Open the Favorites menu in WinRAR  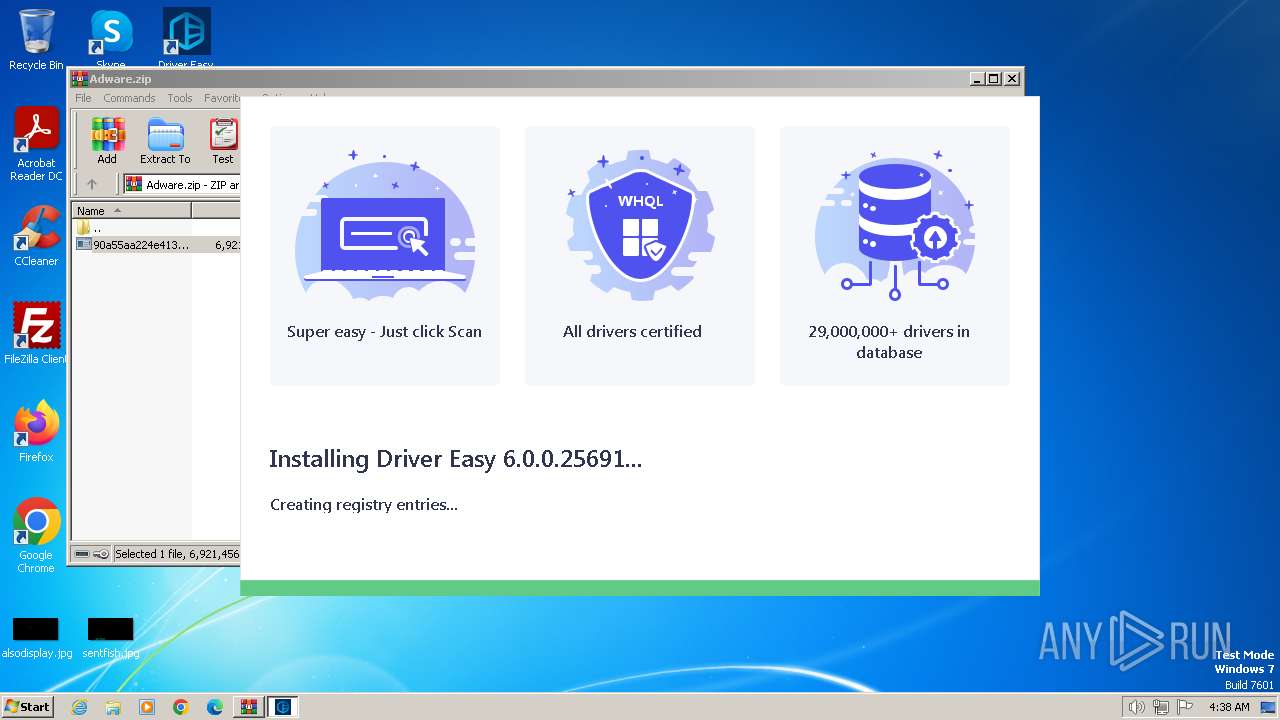[222, 98]
